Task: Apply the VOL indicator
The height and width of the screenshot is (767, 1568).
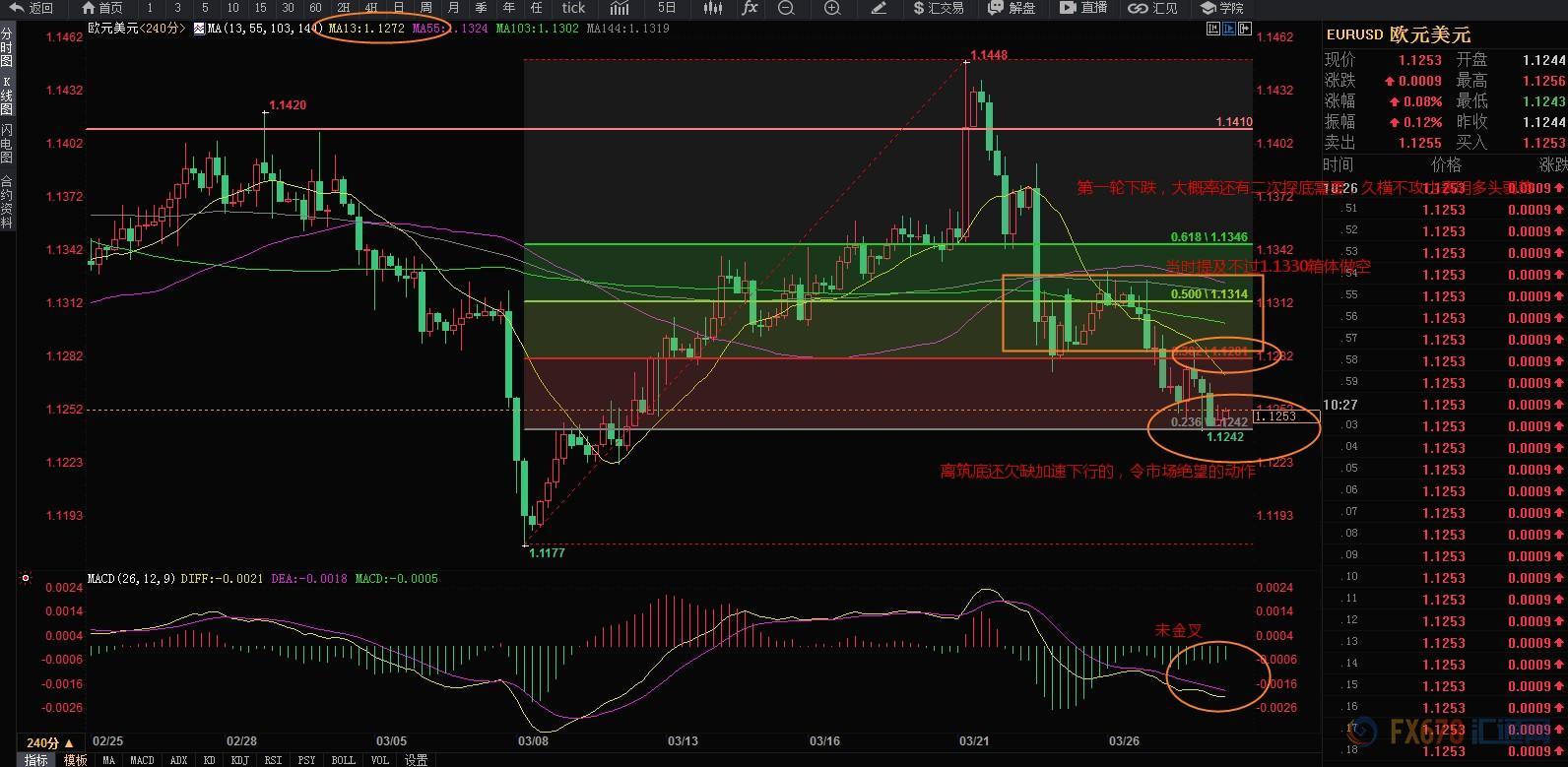Action: point(380,760)
